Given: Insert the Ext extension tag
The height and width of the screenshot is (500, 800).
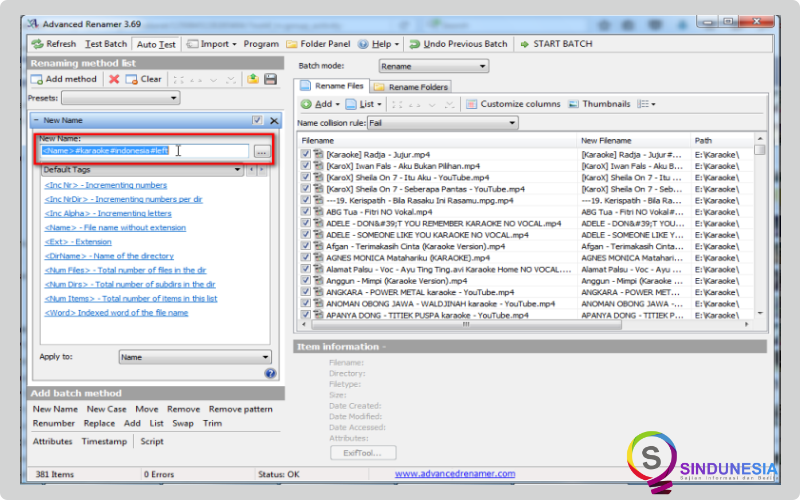Looking at the screenshot, I should pyautogui.click(x=78, y=242).
